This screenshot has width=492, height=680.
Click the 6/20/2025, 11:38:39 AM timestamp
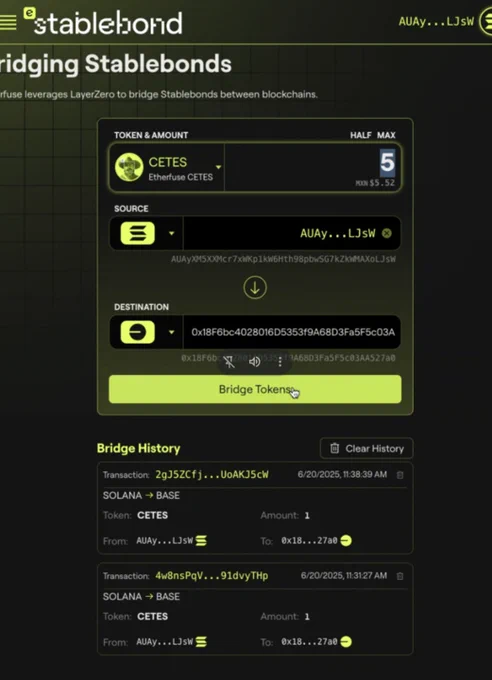tap(342, 474)
